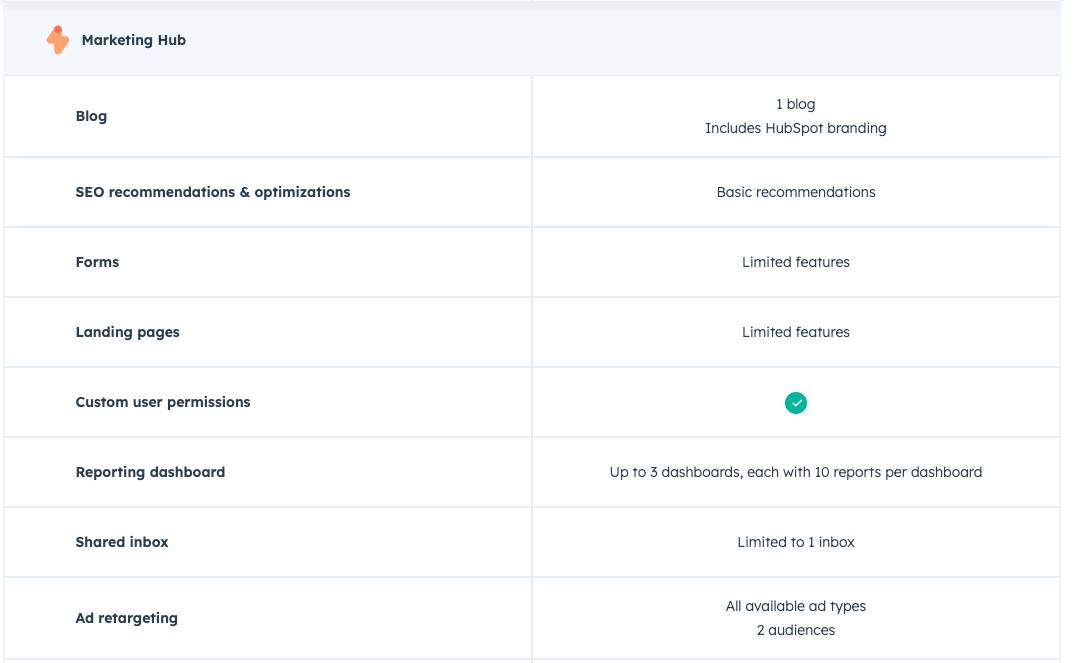The image size is (1073, 663).
Task: Click the green checkmark for Custom user permissions
Action: [796, 402]
